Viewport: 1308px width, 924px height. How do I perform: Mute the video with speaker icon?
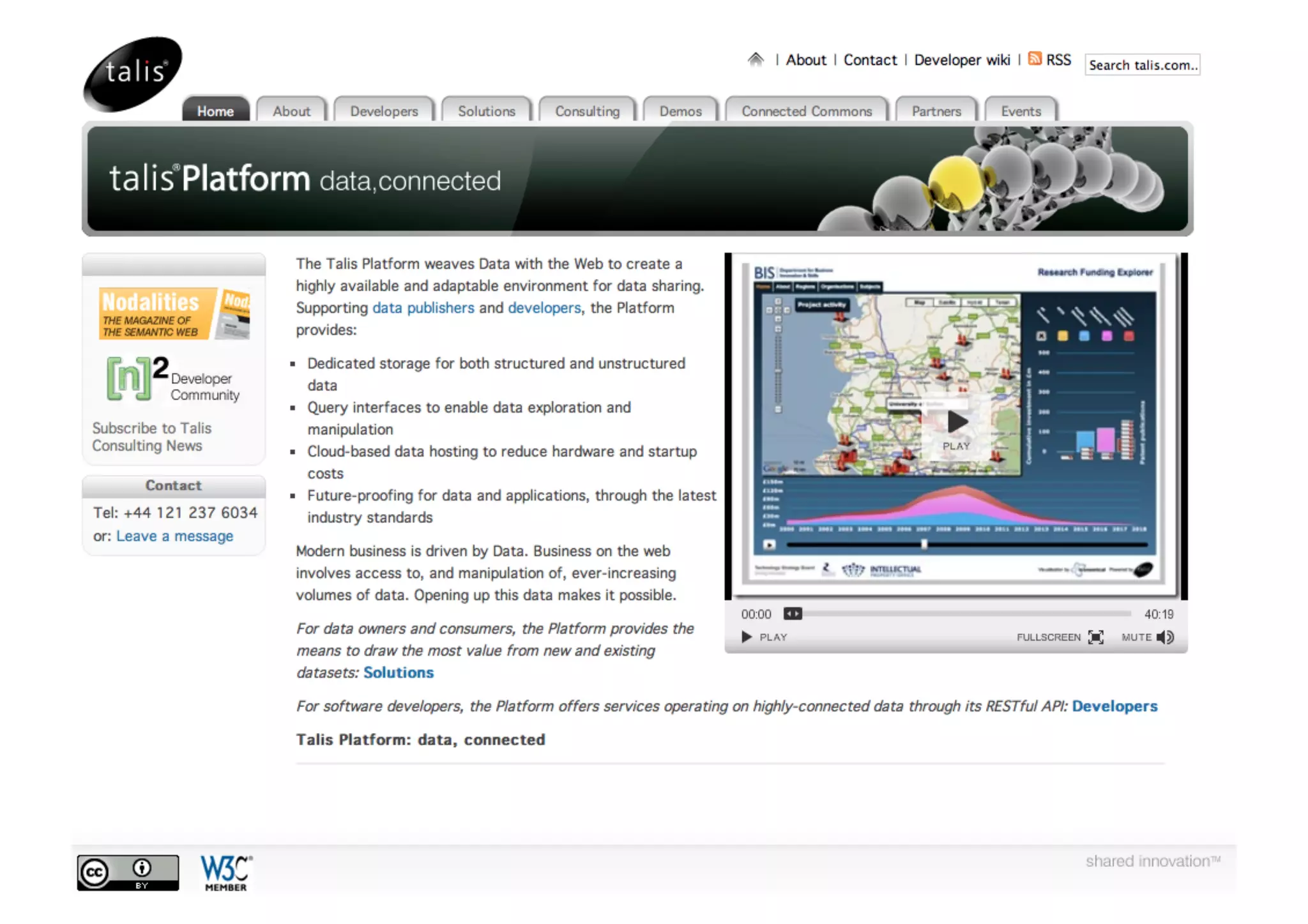click(1166, 637)
